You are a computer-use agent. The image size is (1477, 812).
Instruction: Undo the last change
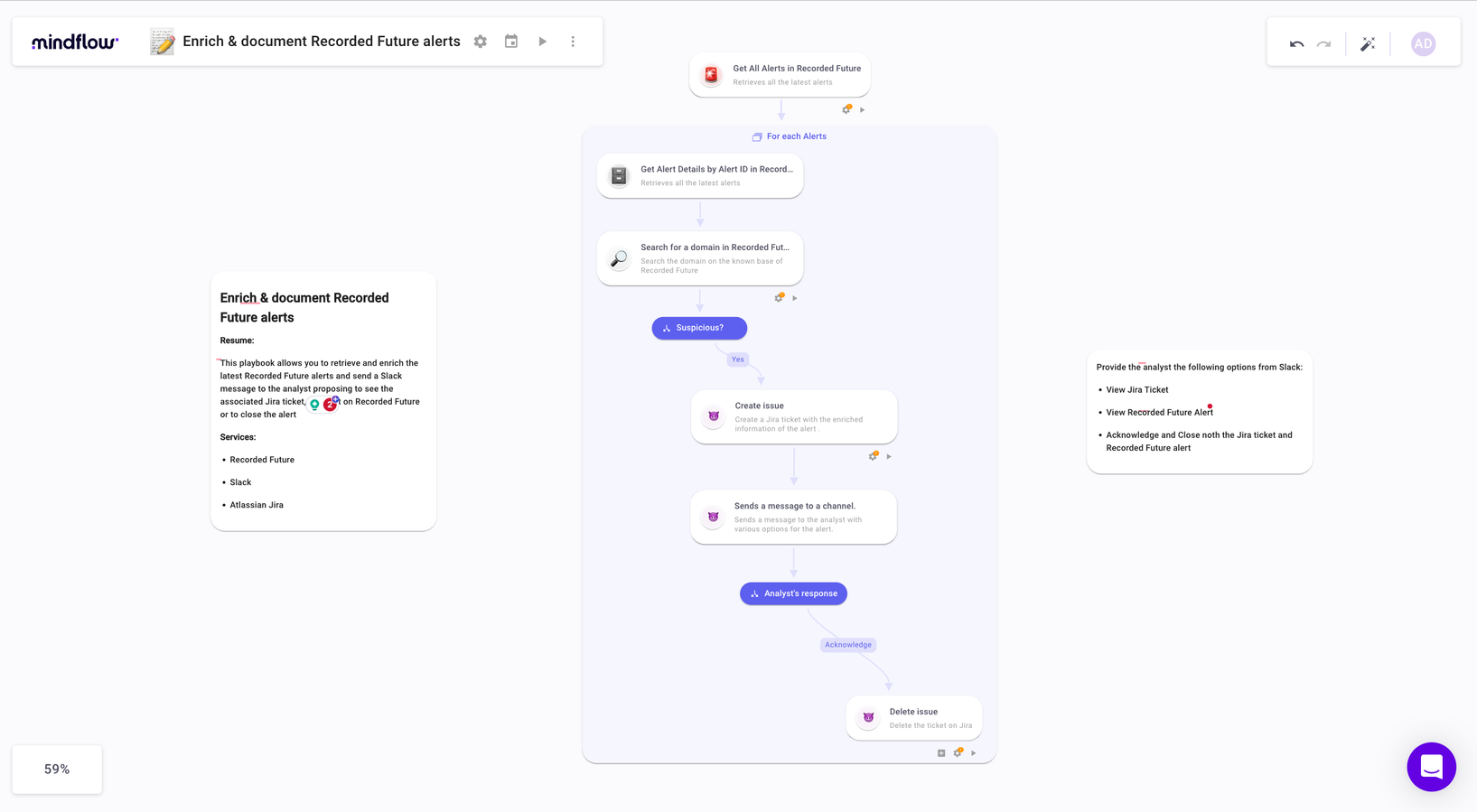(x=1296, y=43)
